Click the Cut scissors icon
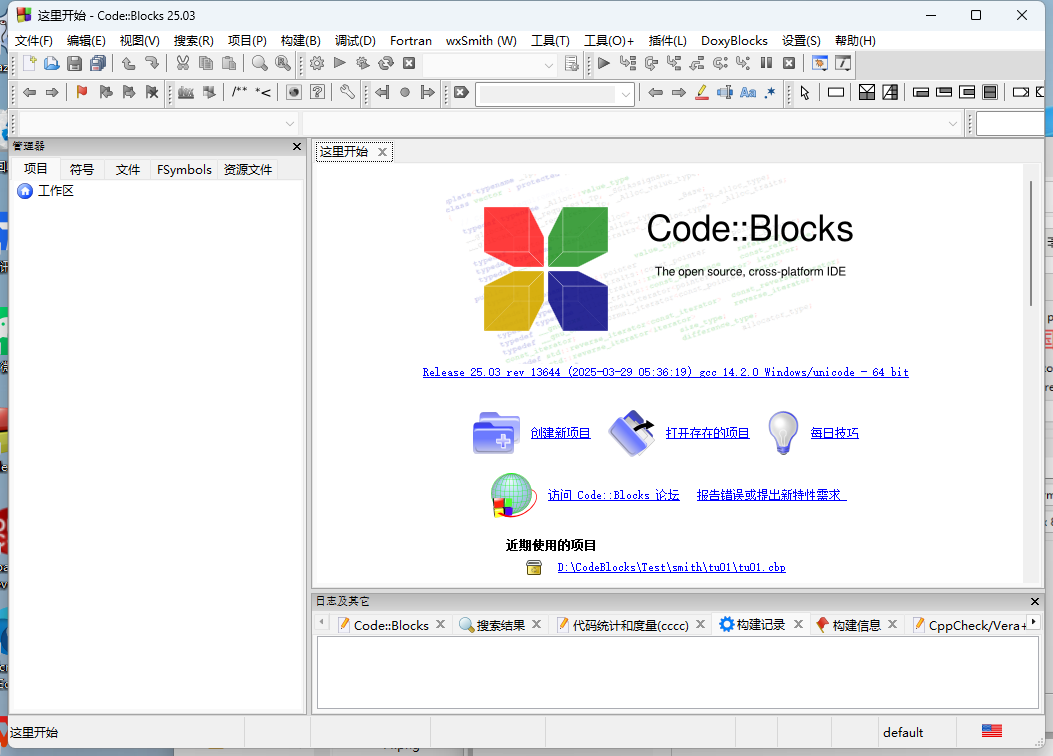Viewport: 1053px width, 756px height. coord(183,64)
